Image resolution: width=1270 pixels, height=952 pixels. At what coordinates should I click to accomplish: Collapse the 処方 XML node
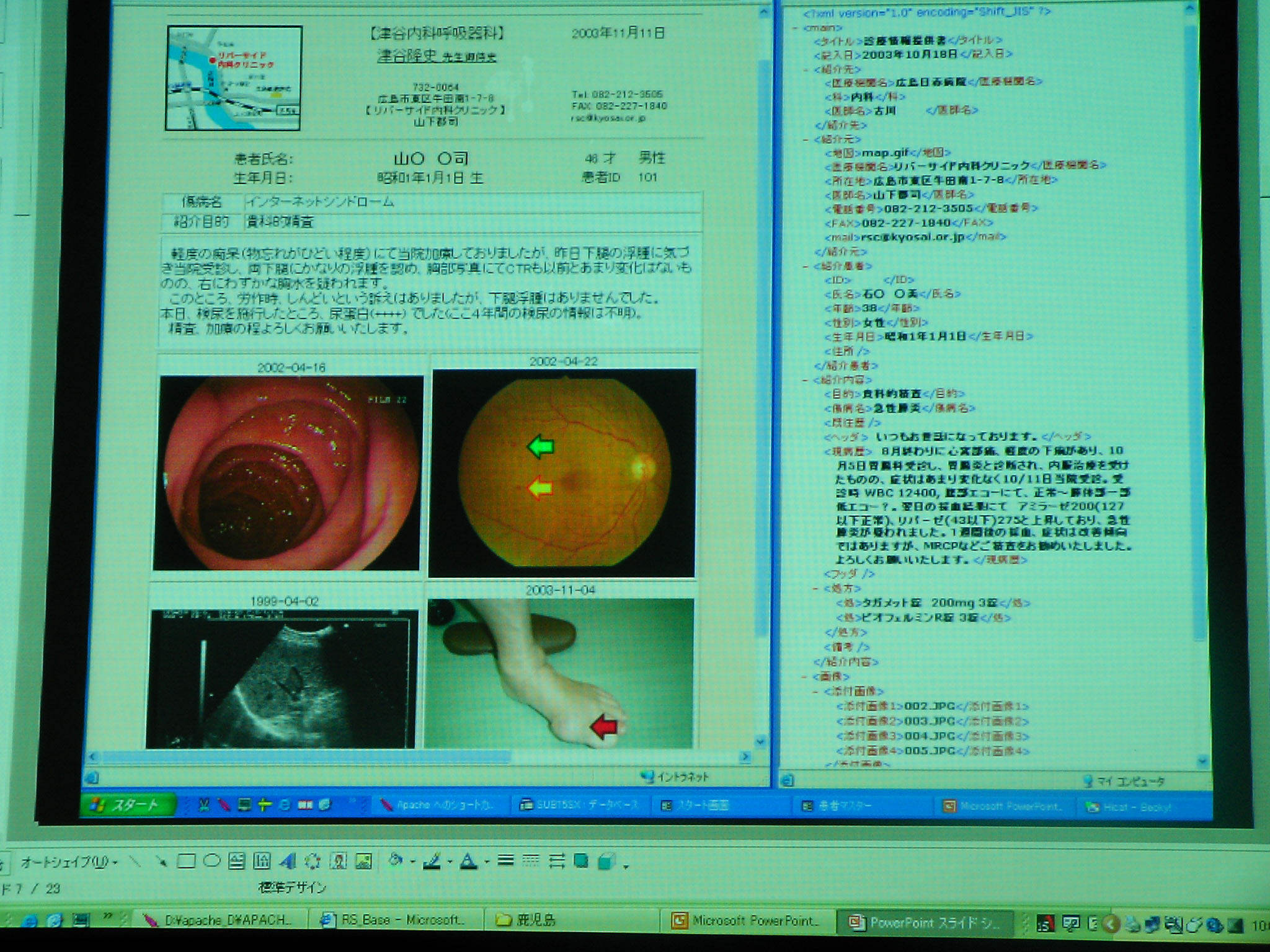817,588
